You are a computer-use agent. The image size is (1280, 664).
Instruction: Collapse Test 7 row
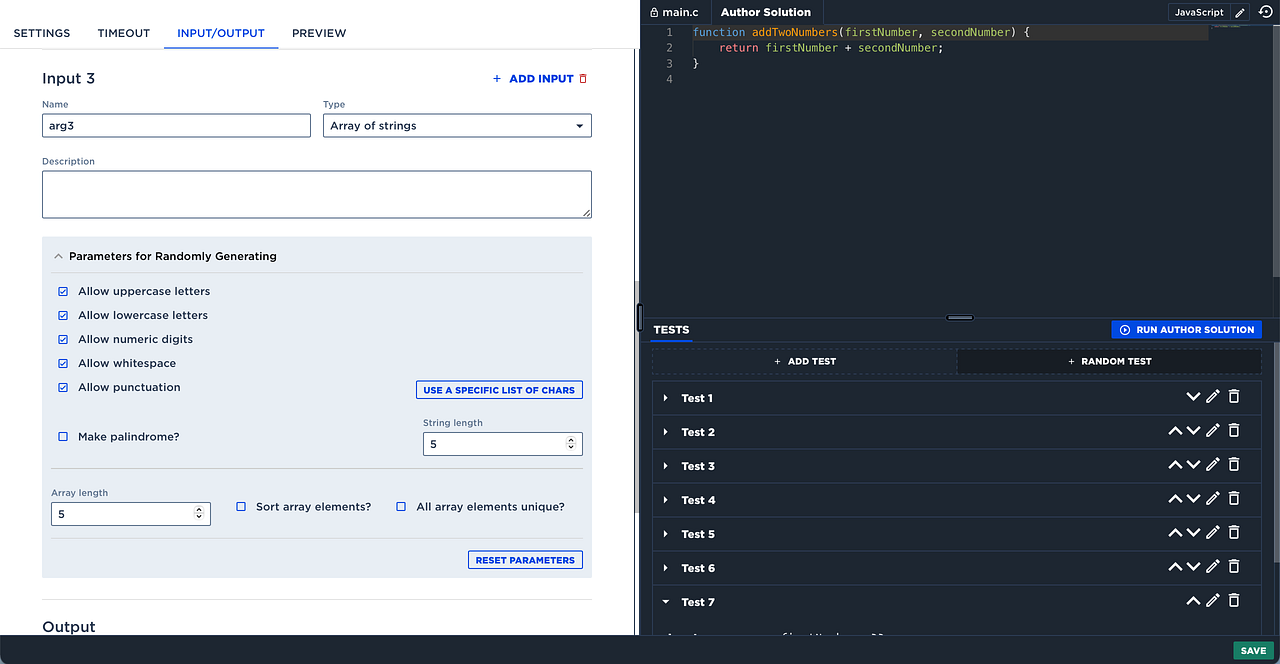tap(665, 602)
